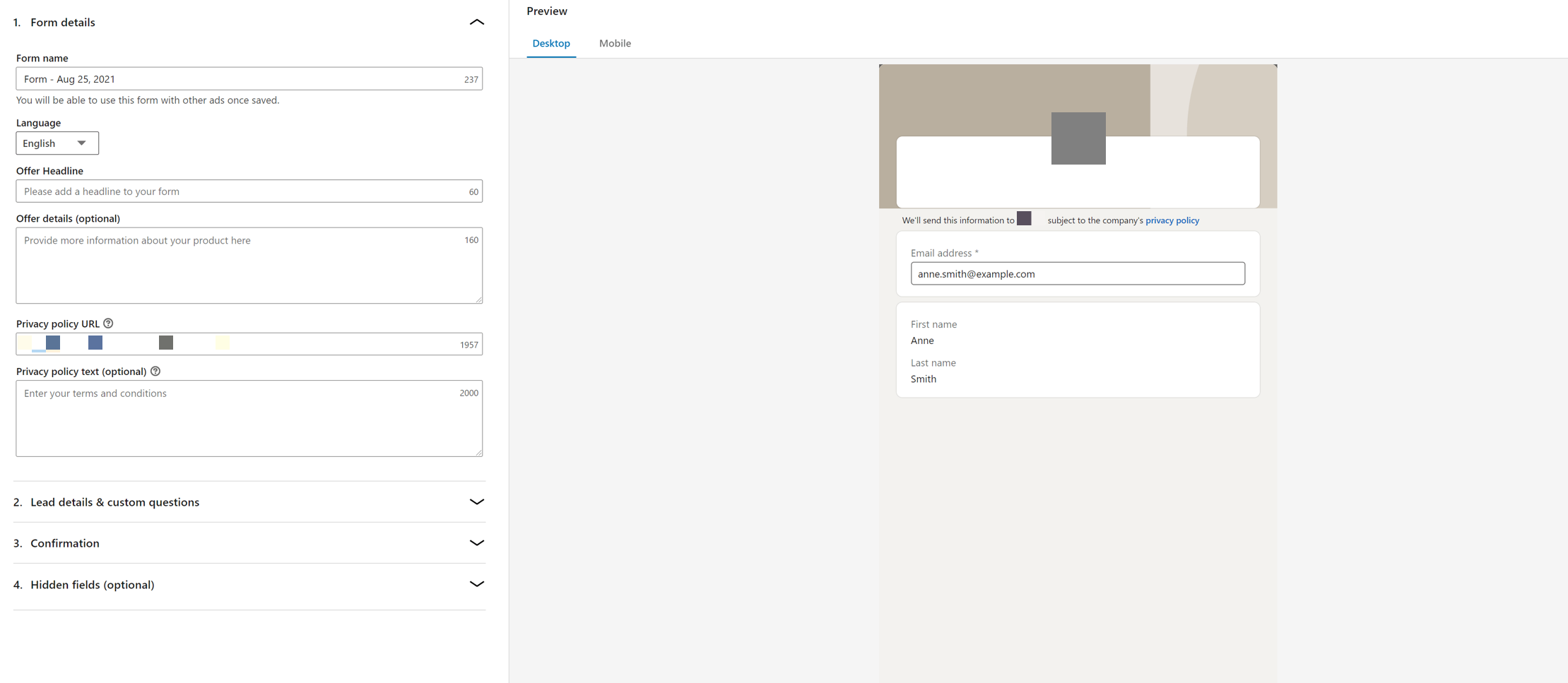Select the Desktop preview tab
This screenshot has height=683, width=1568.
pos(551,43)
